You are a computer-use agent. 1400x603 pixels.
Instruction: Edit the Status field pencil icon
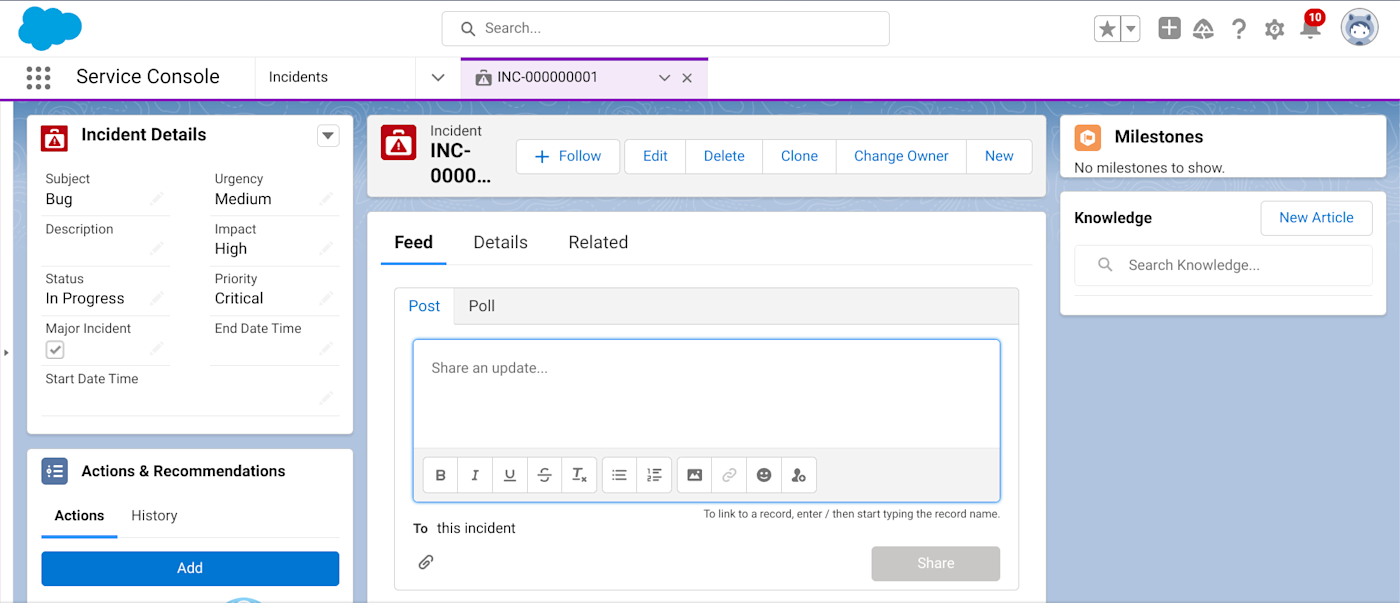pos(157,298)
